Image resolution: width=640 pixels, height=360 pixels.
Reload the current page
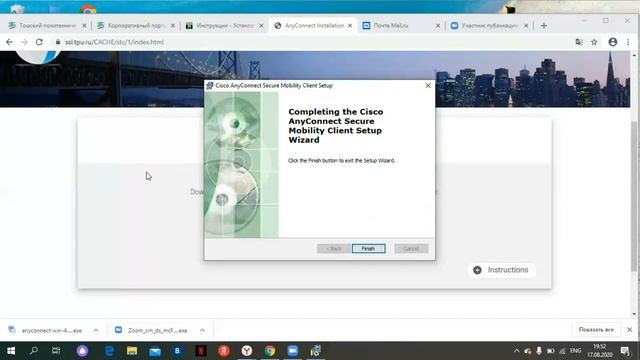coord(39,42)
